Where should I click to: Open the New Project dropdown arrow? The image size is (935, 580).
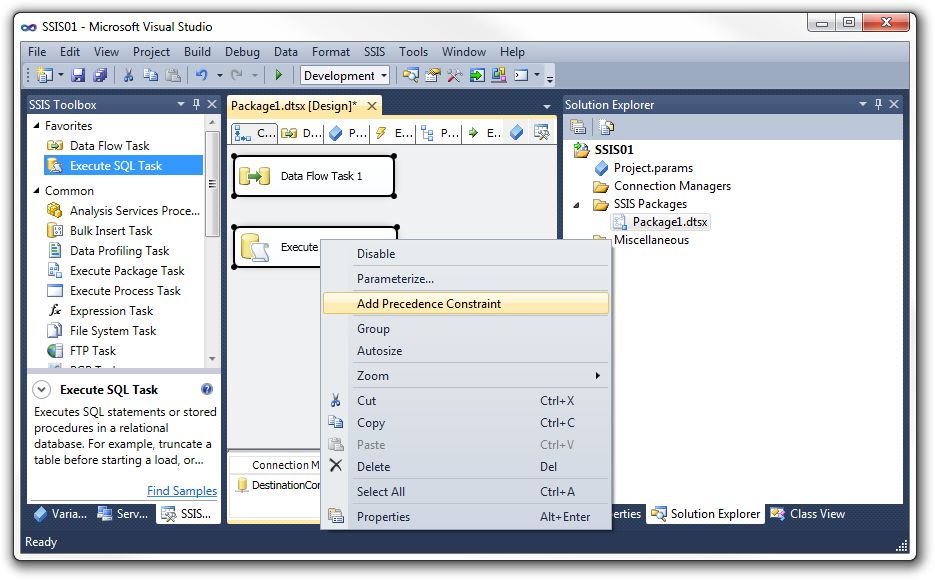tap(61, 75)
